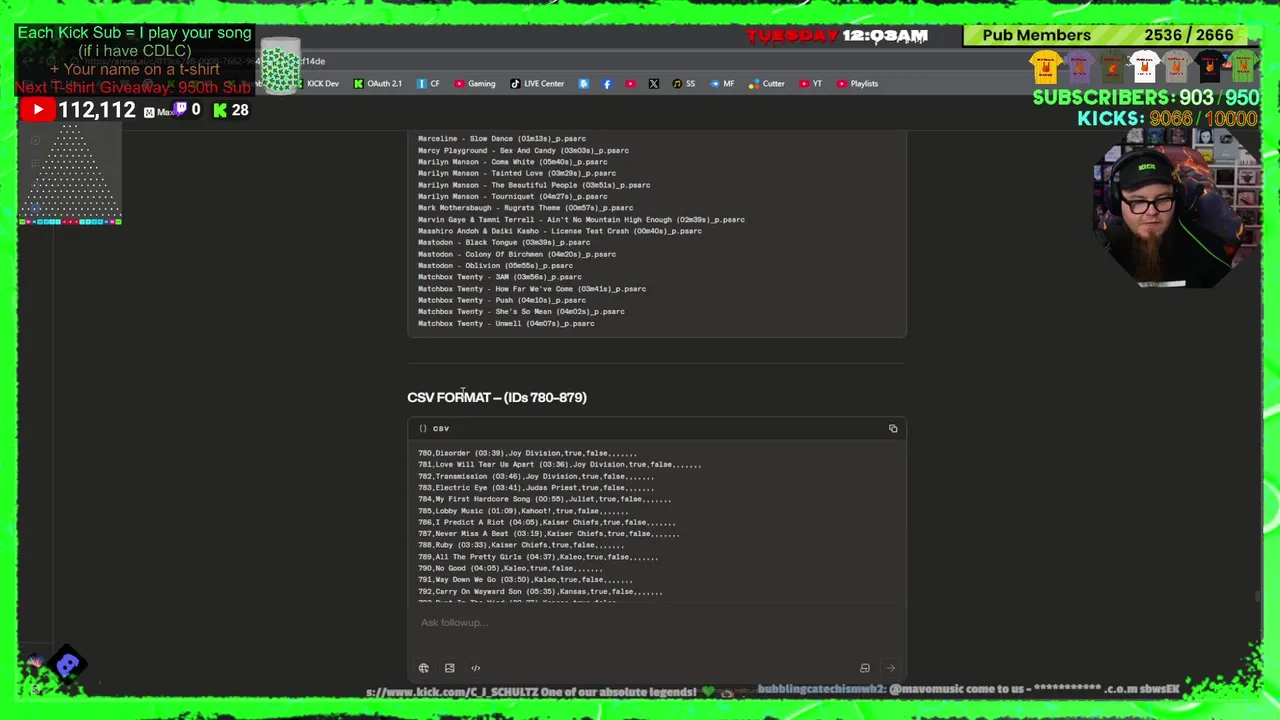
Task: Select CSV row 787 Never Miss A Beat
Action: [x=549, y=534]
